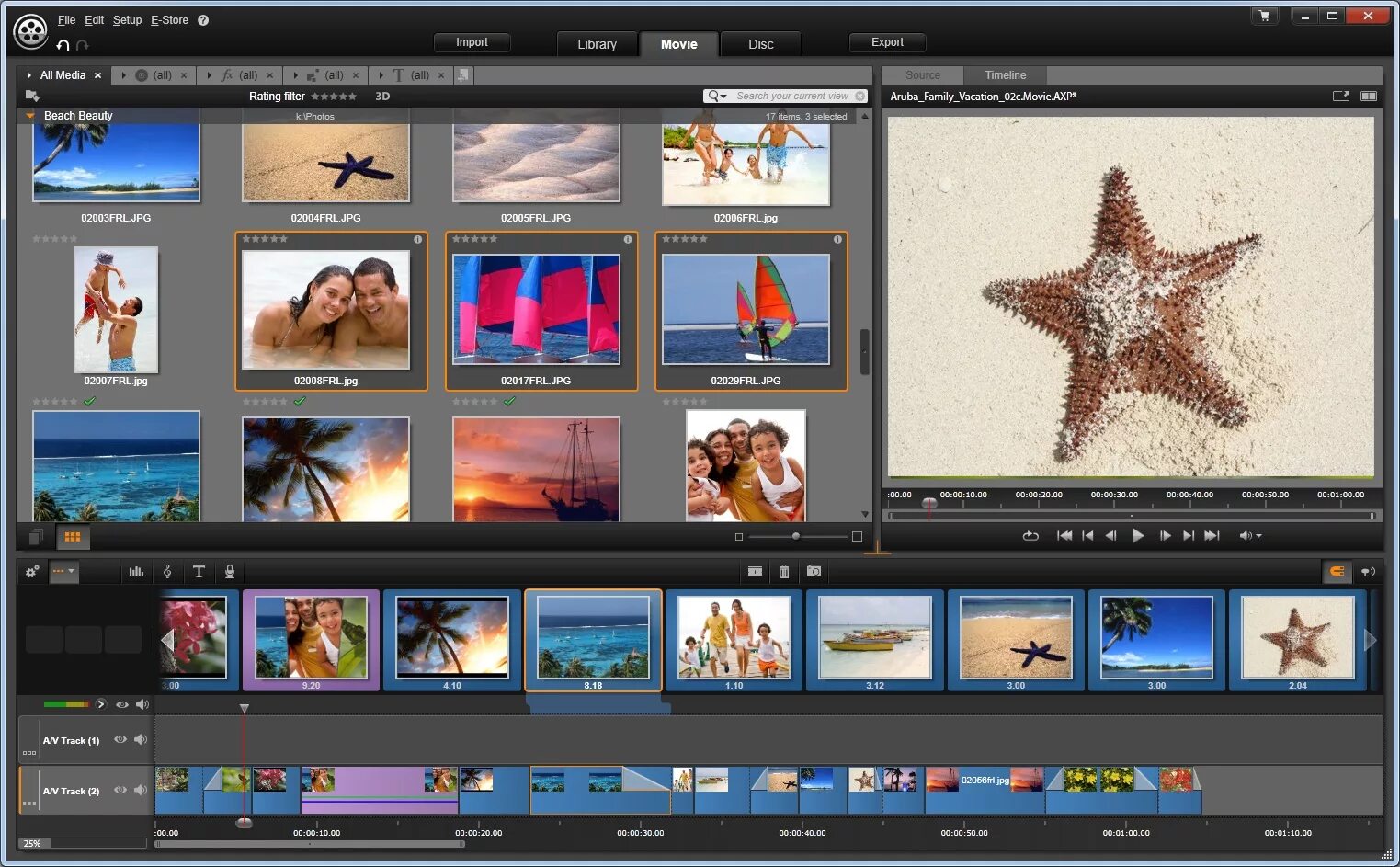
Task: Jump to the start of the movie
Action: pyautogui.click(x=1064, y=536)
